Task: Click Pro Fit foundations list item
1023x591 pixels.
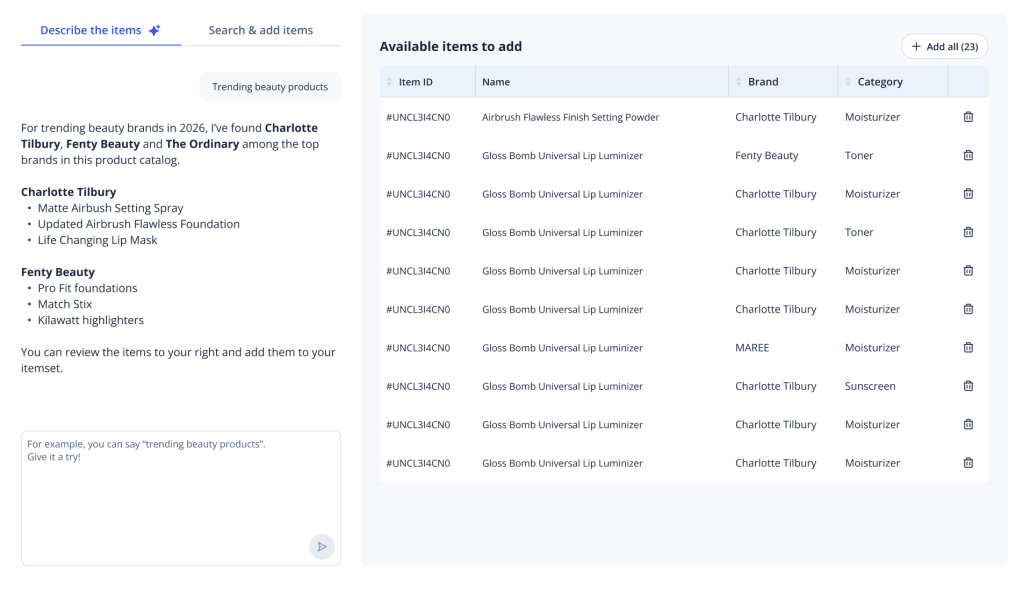Action: pyautogui.click(x=87, y=288)
